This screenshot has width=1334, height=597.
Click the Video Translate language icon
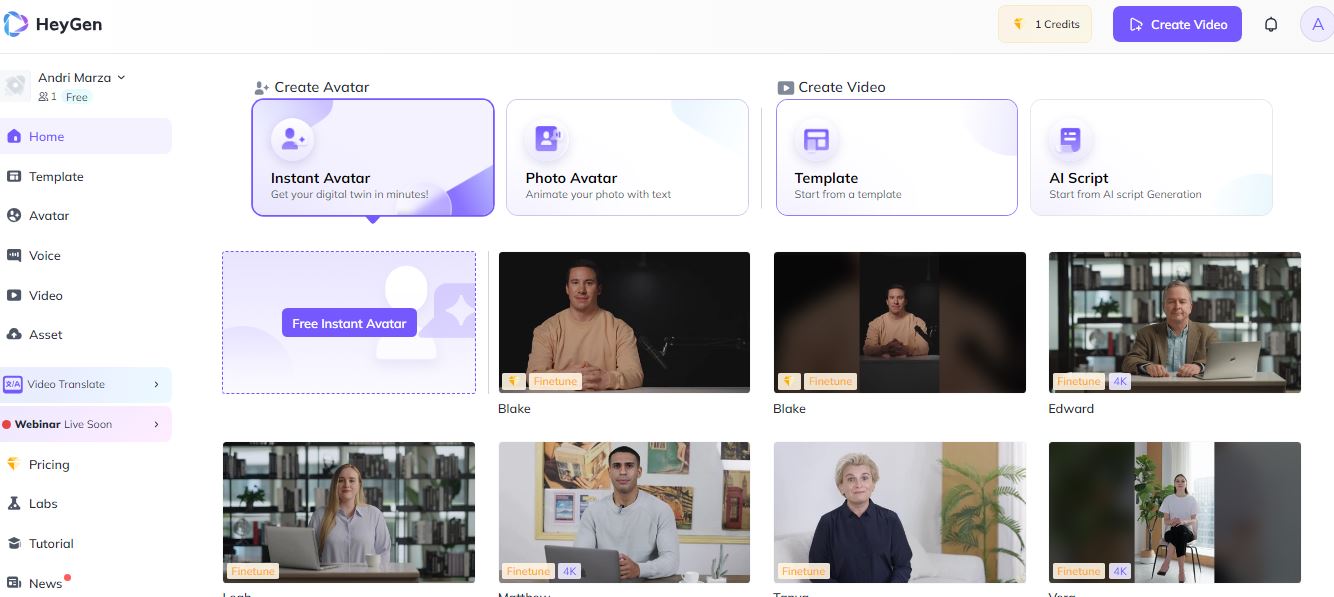coord(13,384)
